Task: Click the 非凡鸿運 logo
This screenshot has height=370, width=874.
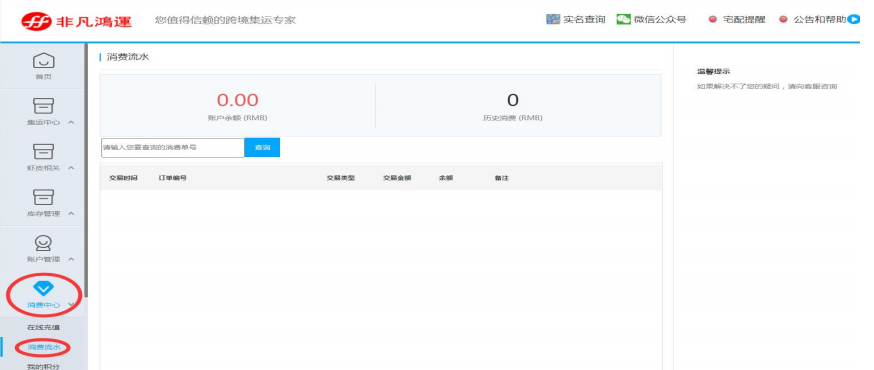Action: [76, 22]
